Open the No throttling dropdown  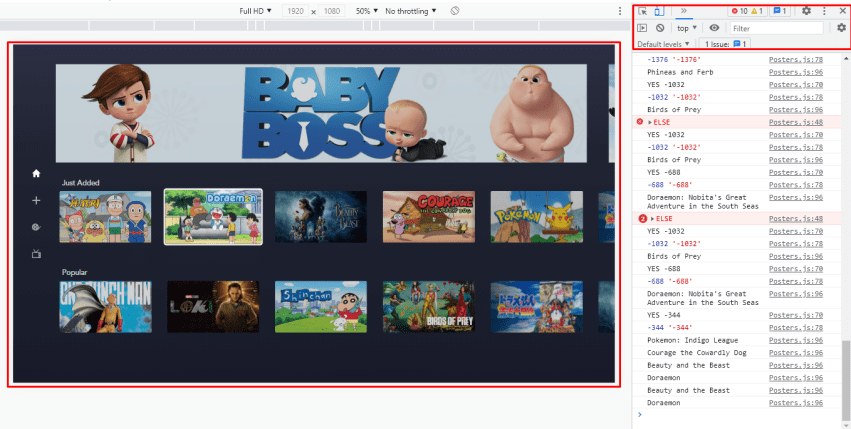tap(411, 11)
